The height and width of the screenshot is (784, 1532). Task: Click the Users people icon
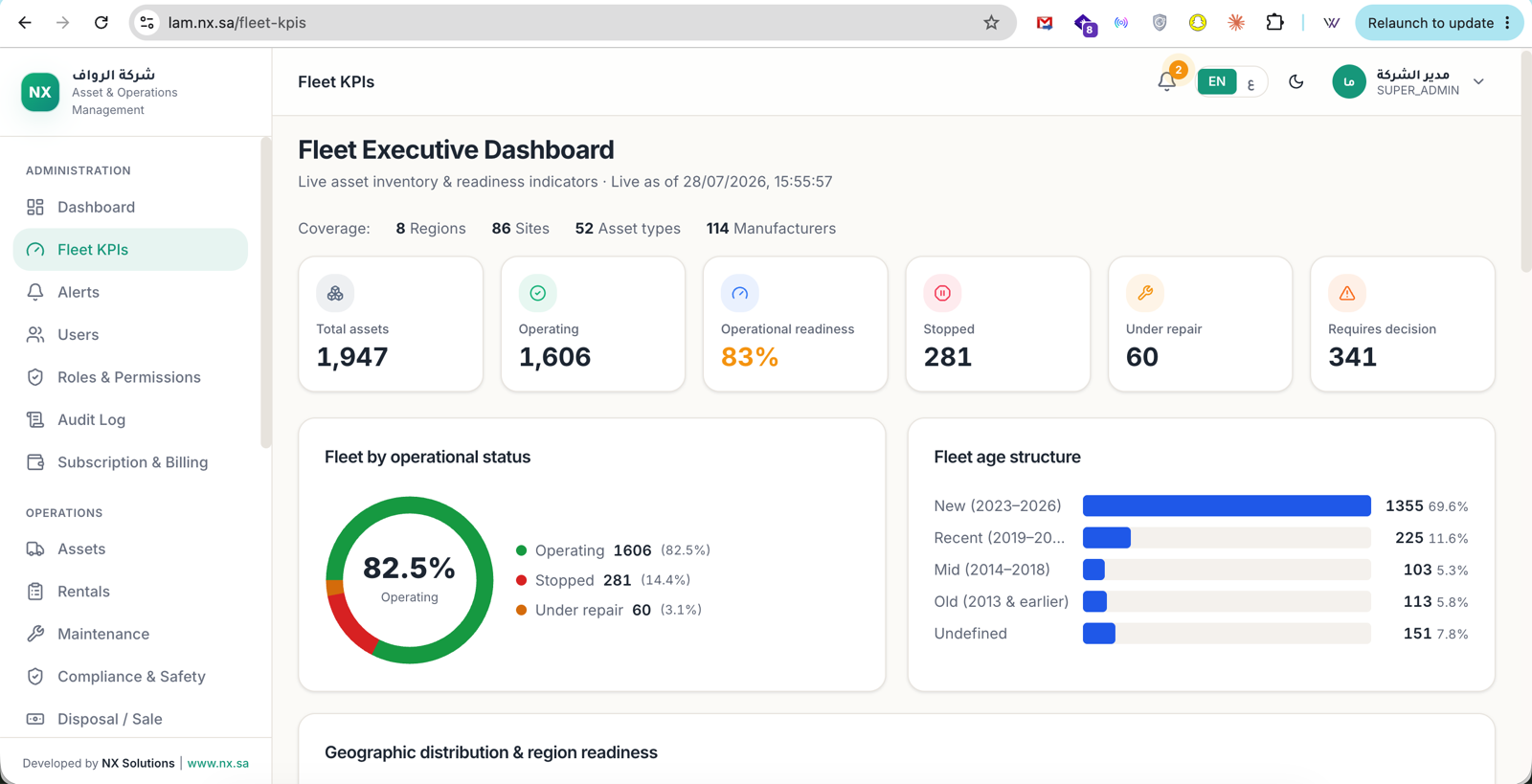(x=35, y=335)
